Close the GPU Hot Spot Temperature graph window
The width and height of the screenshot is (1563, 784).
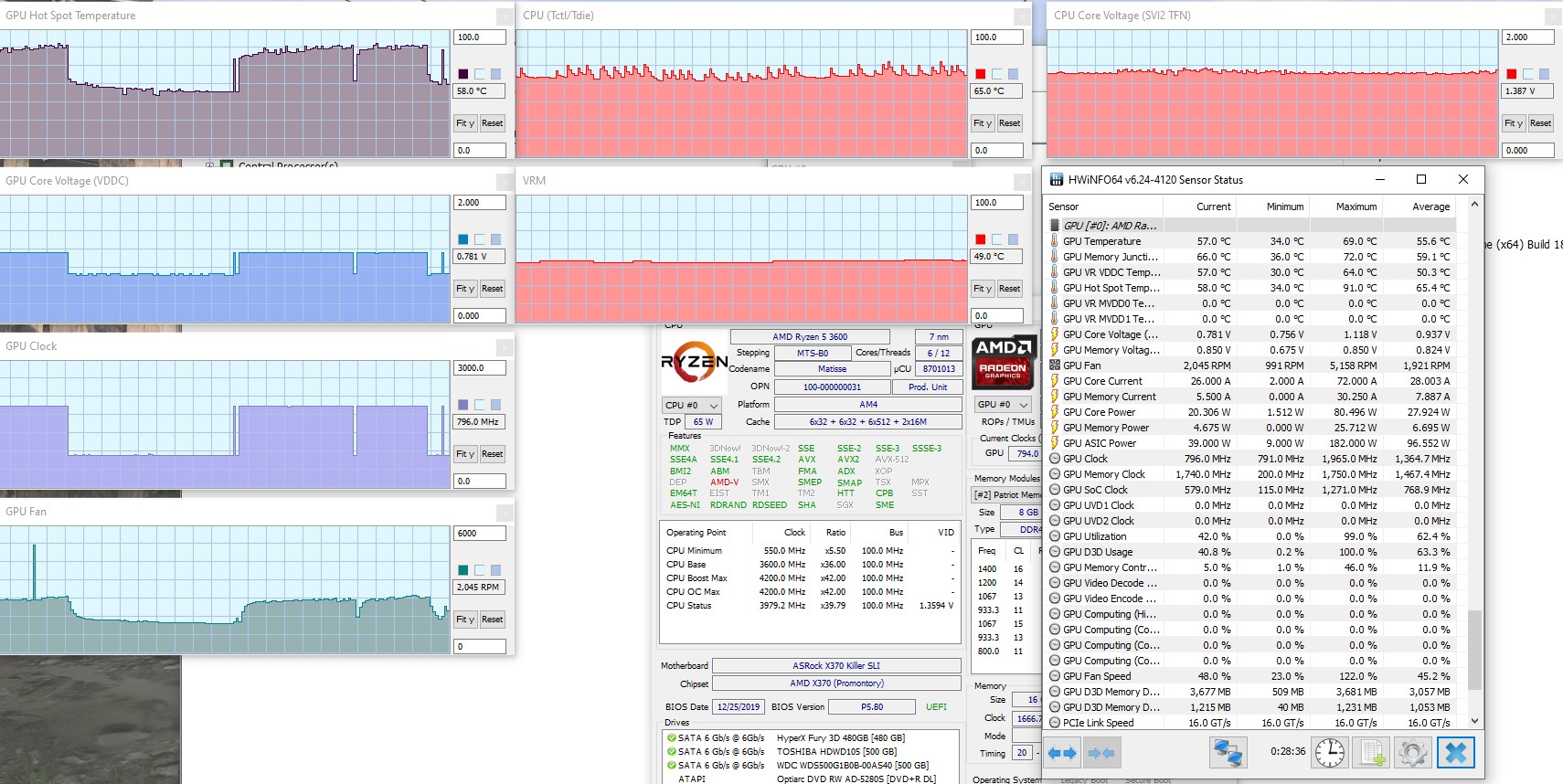click(x=504, y=16)
